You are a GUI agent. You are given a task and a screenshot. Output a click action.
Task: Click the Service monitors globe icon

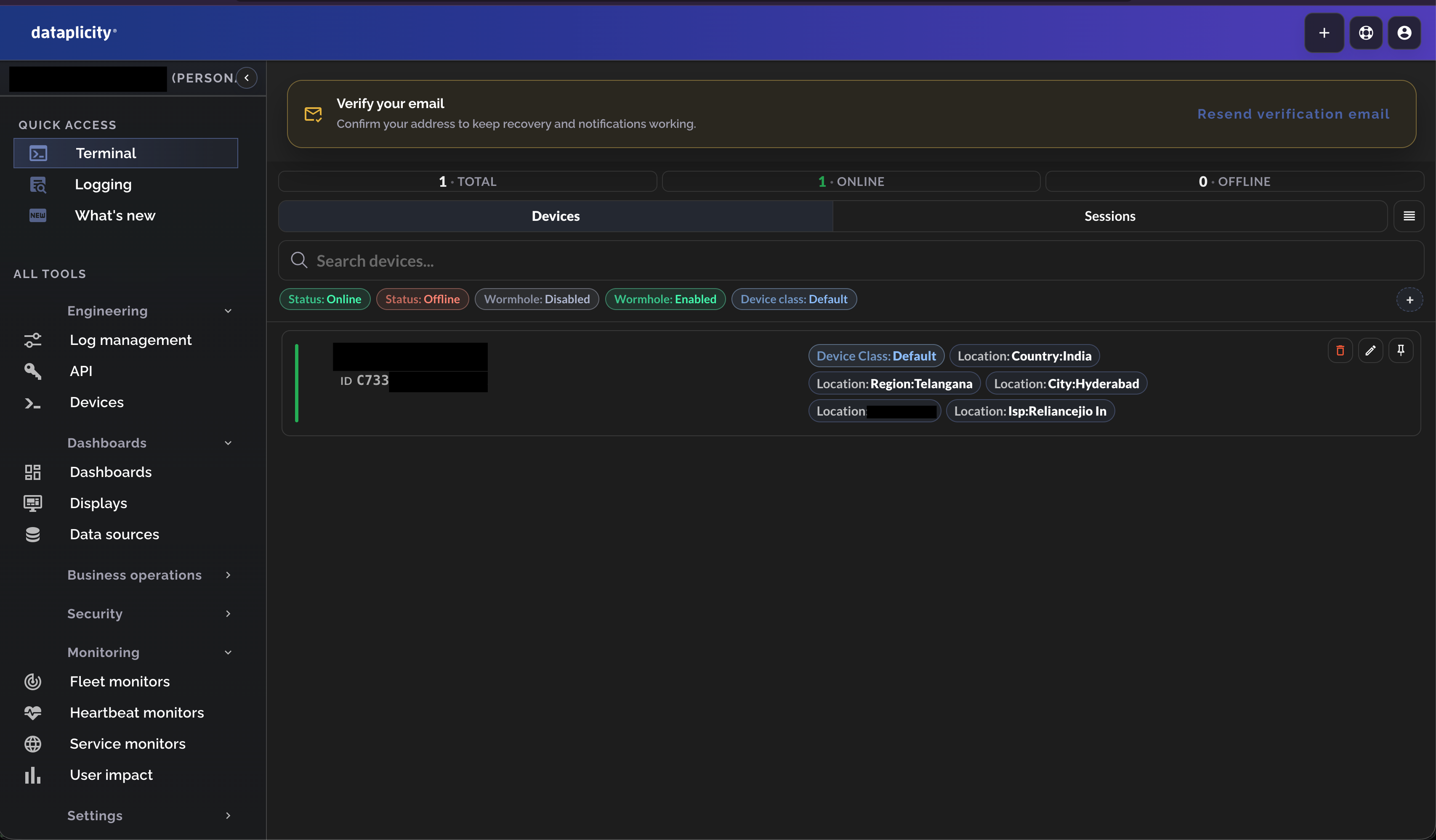click(32, 744)
